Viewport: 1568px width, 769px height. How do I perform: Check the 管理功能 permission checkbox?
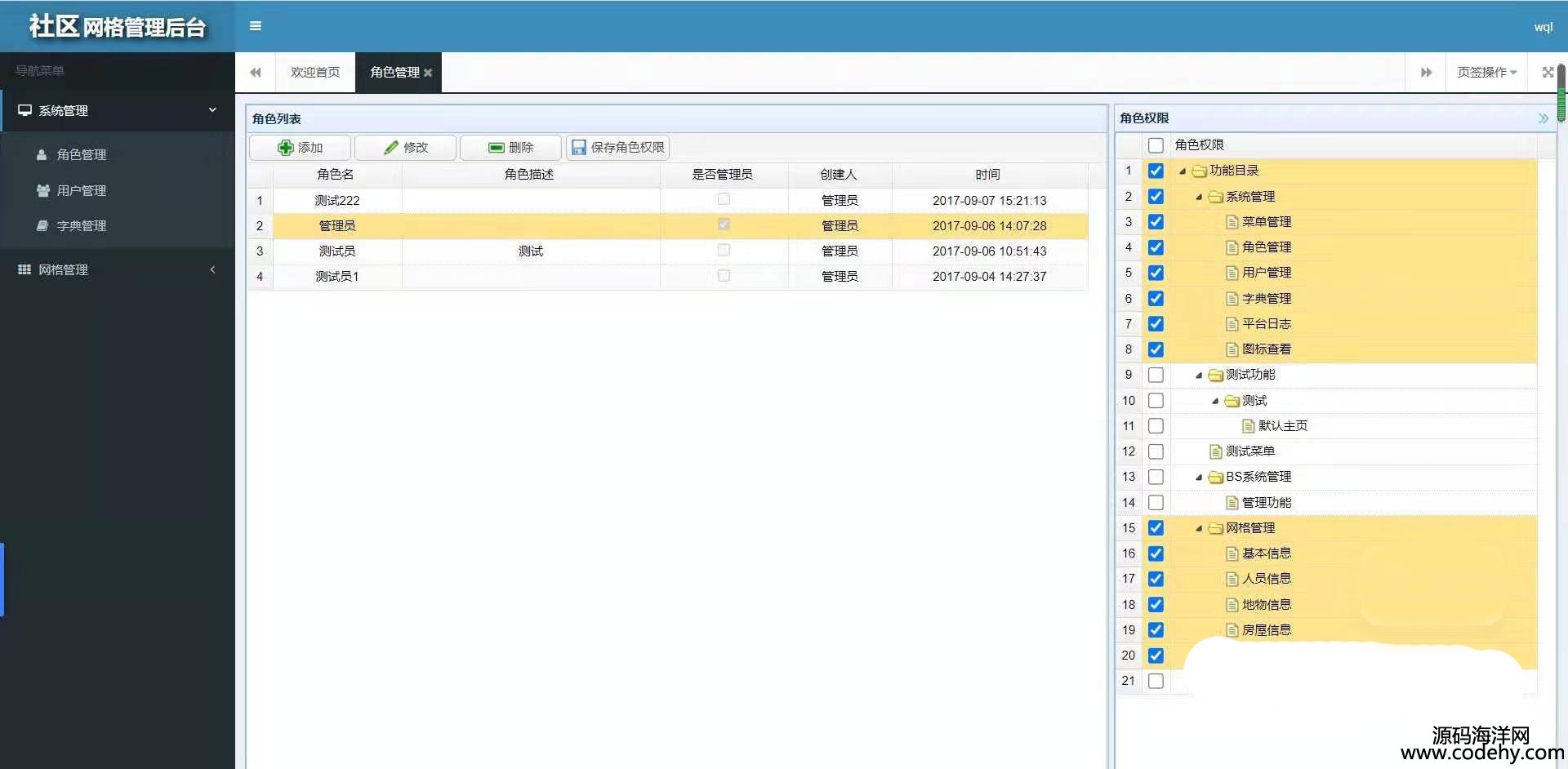pyautogui.click(x=1156, y=503)
